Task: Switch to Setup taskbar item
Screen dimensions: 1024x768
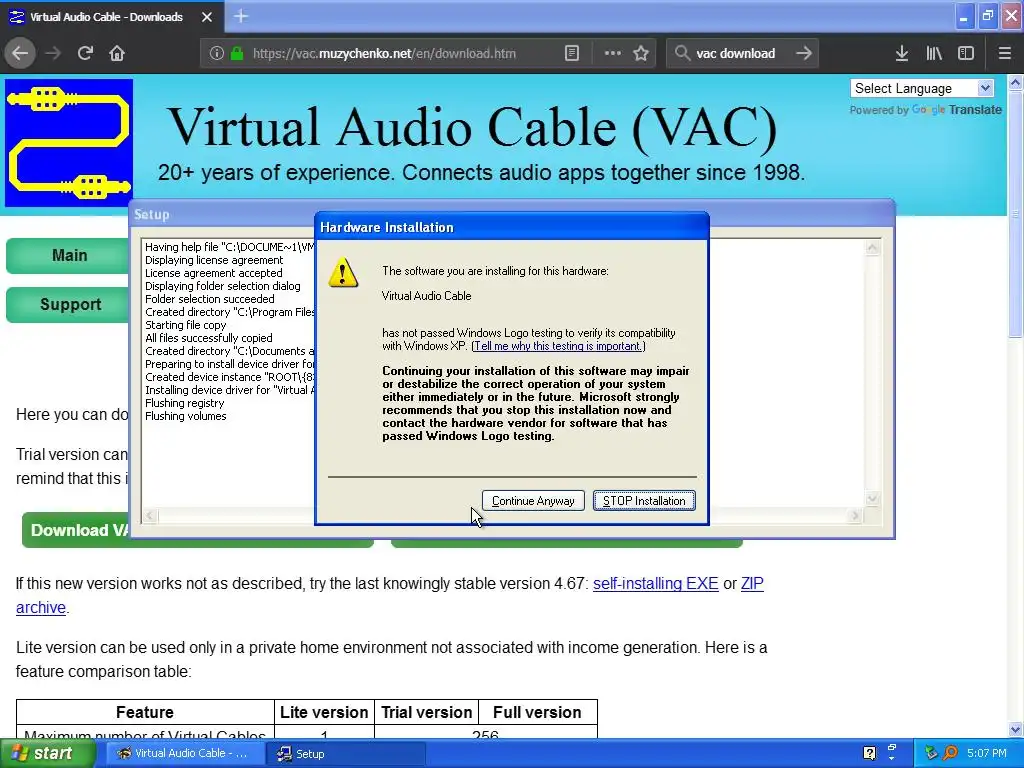Action: (x=346, y=754)
